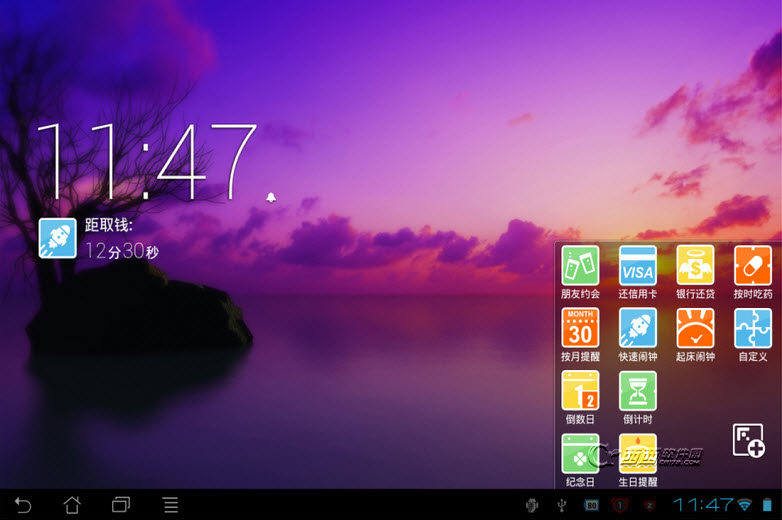Choose the 倒数日 countdown icon
Viewport: 782px width, 520px height.
click(580, 390)
